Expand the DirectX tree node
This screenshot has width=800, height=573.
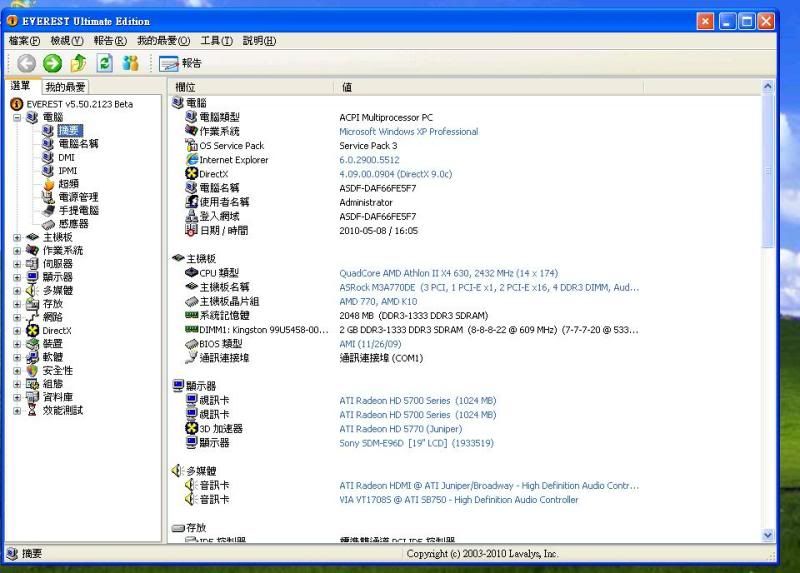point(17,330)
